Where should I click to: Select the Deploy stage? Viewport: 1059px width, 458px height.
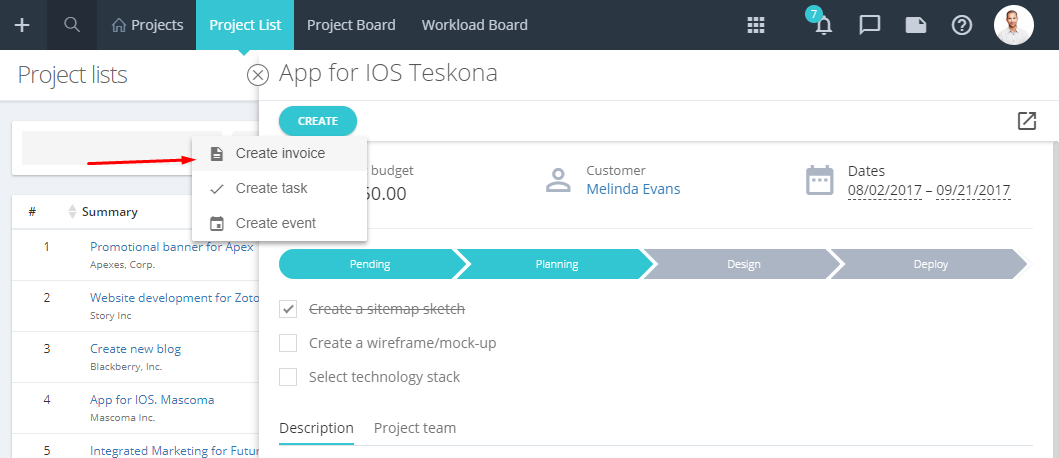[931, 264]
